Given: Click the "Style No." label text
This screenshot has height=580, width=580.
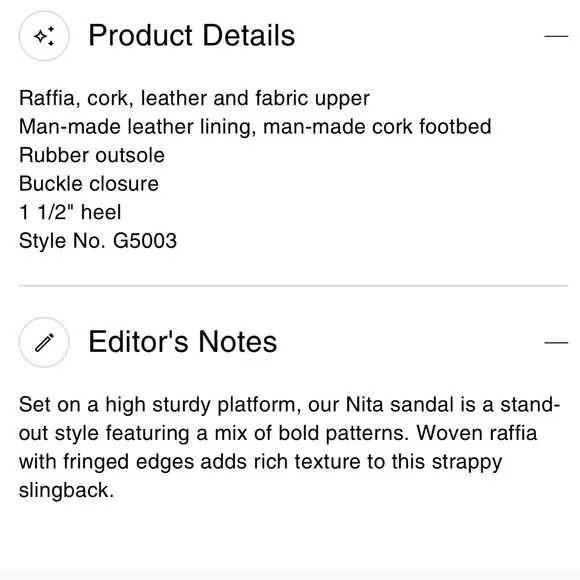Looking at the screenshot, I should pos(62,241).
